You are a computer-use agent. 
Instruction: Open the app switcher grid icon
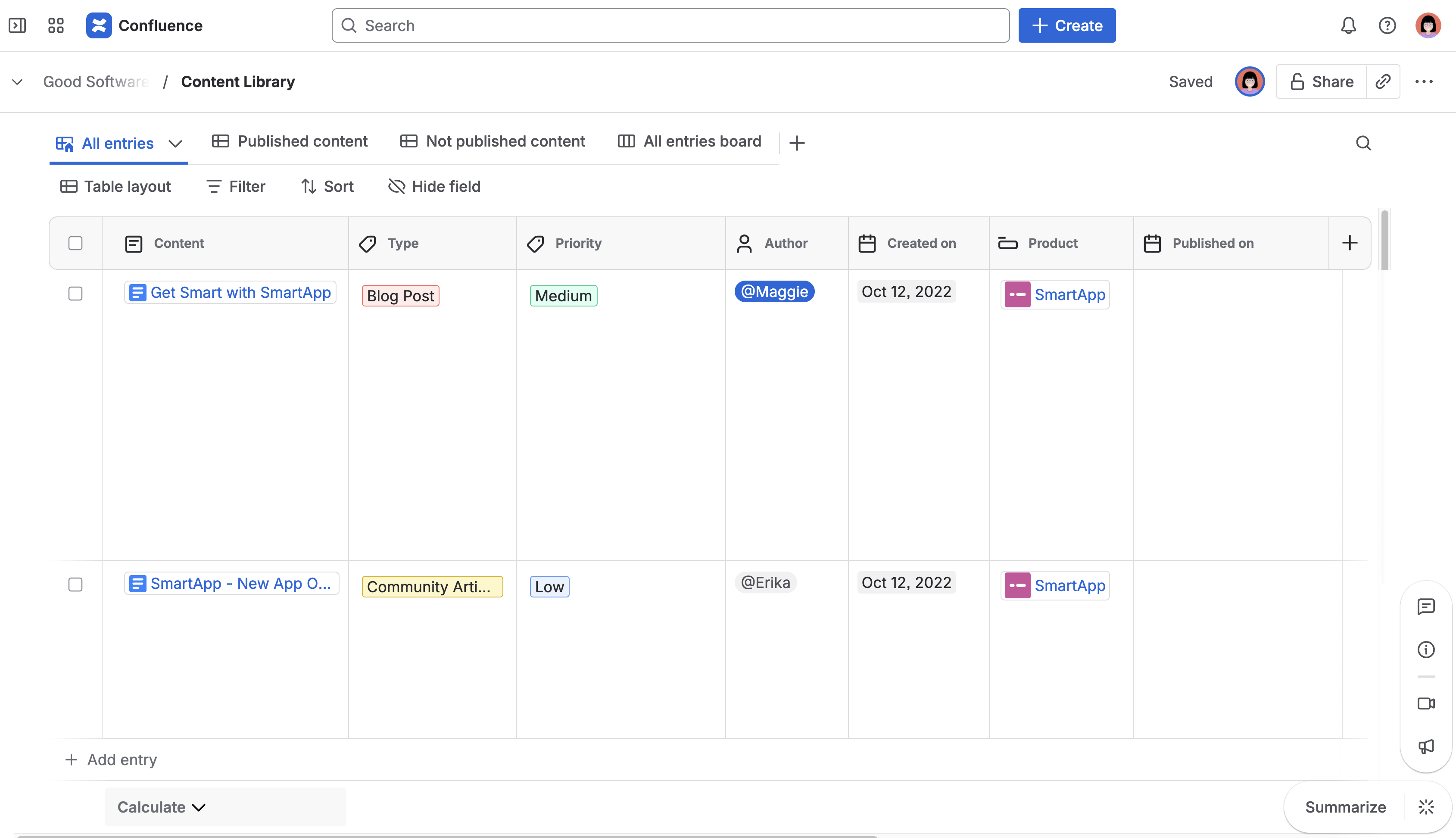pos(56,25)
